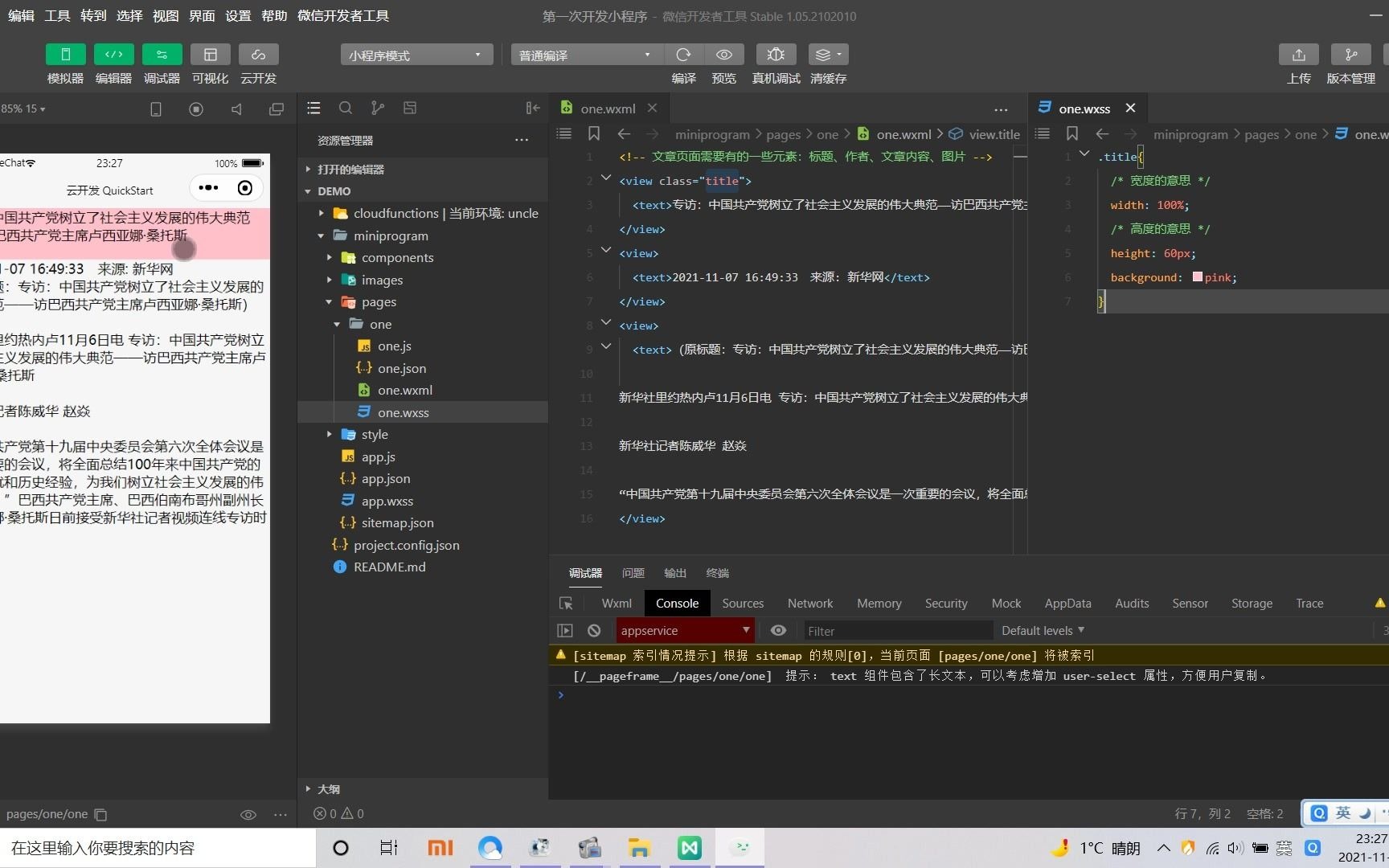
Task: Toggle the editor panel button
Action: [x=113, y=54]
